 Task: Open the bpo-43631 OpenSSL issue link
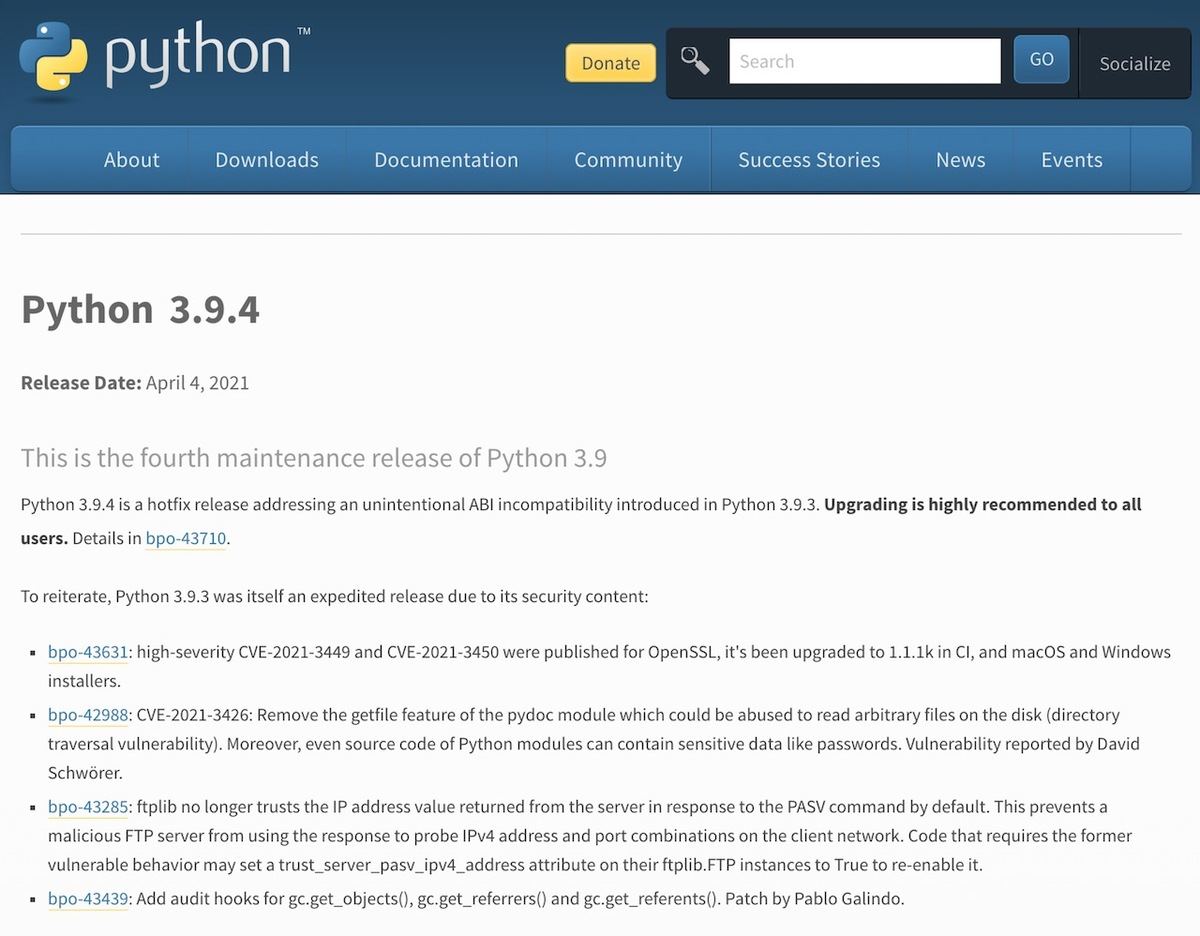click(x=88, y=652)
